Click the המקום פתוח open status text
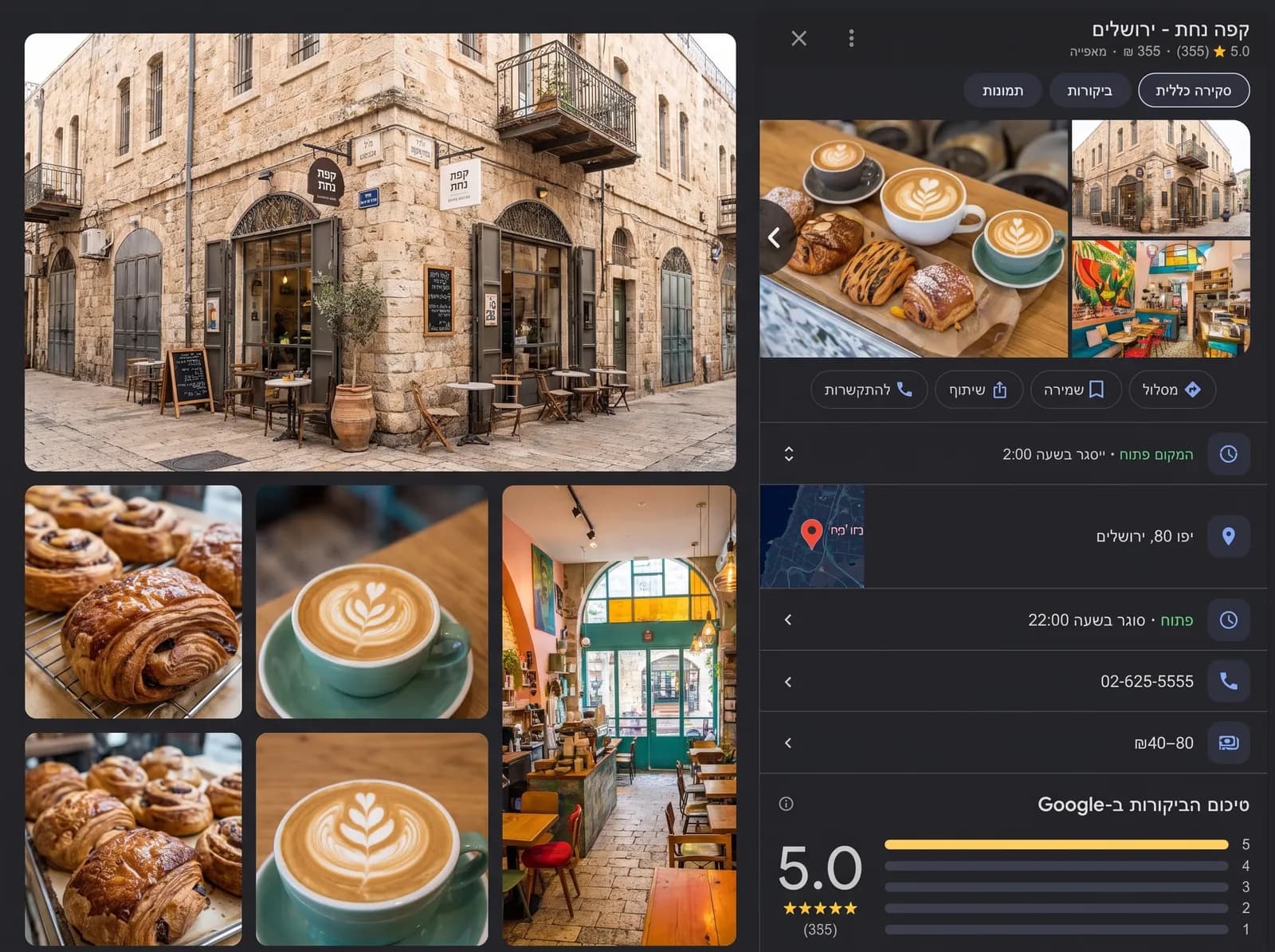Viewport: 1275px width, 952px height. click(1156, 454)
